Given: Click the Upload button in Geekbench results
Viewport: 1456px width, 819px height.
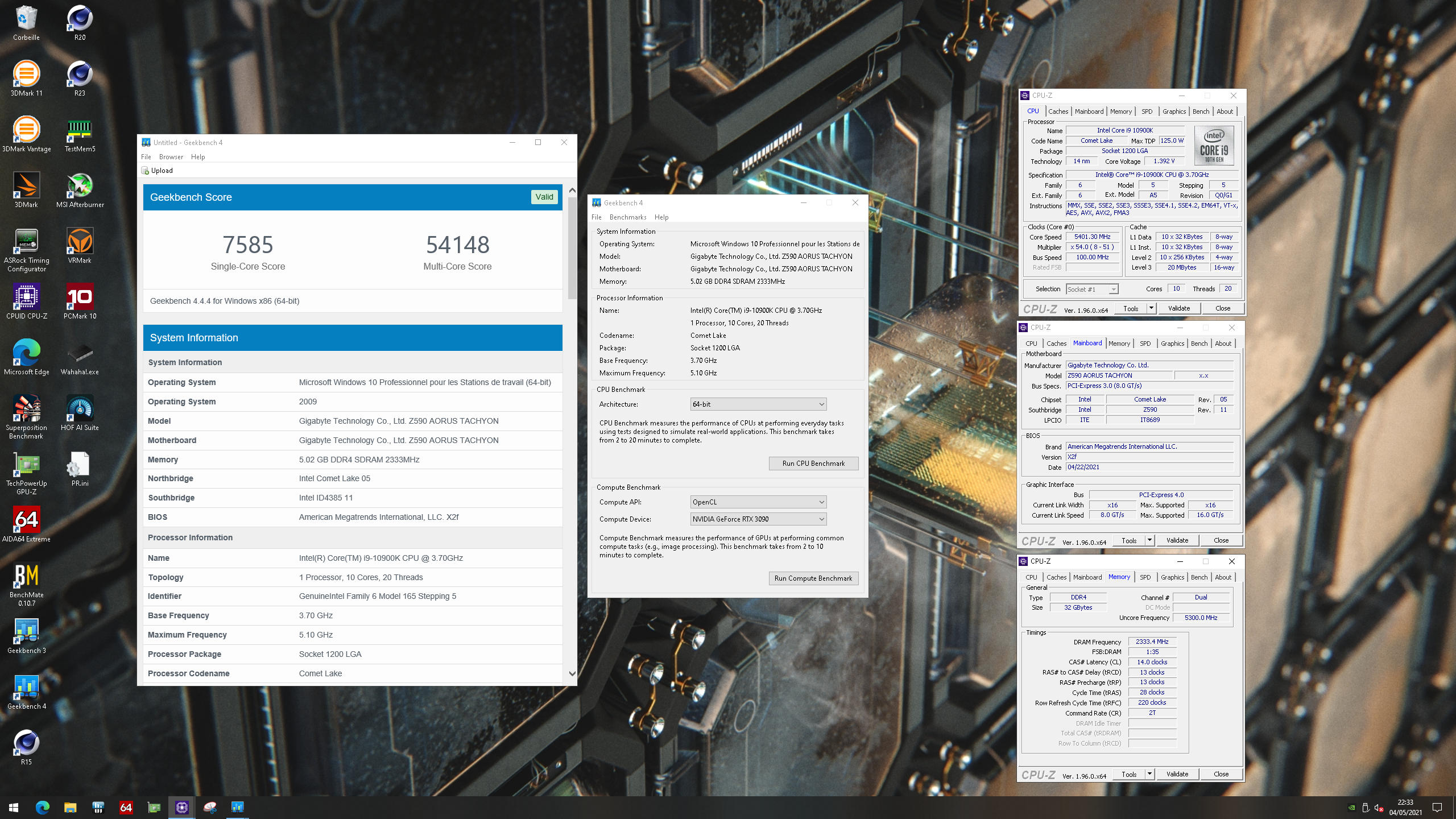Looking at the screenshot, I should 157,171.
